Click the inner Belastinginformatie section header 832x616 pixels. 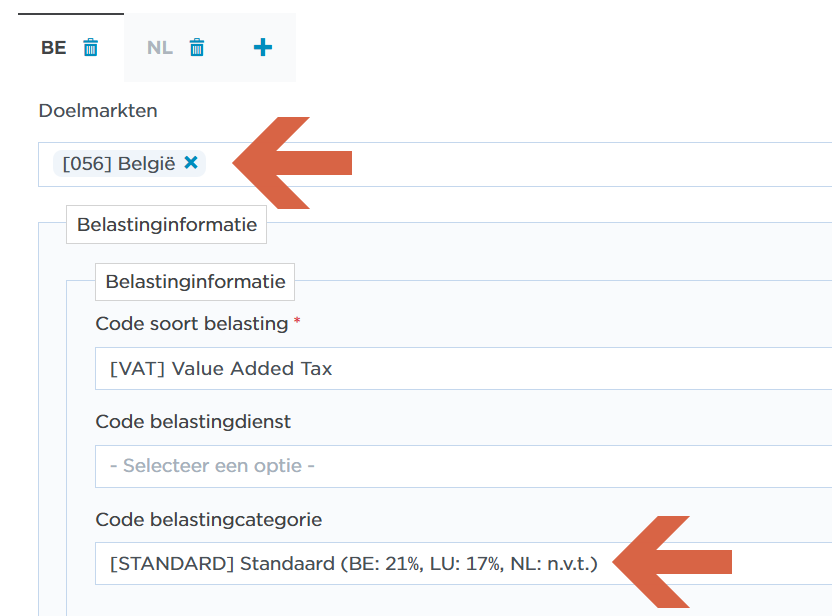tap(195, 282)
